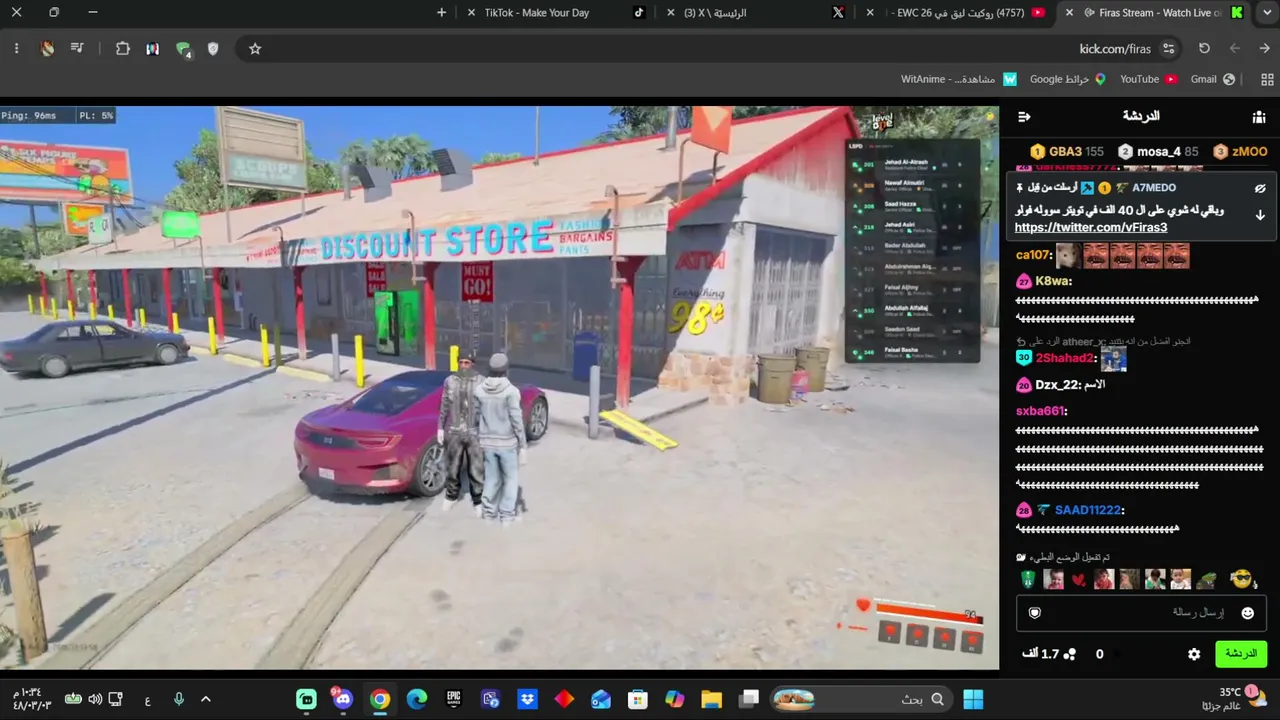Screen dimensions: 1280x720
Task: Switch to the X الرئيسية tab
Action: coord(755,13)
